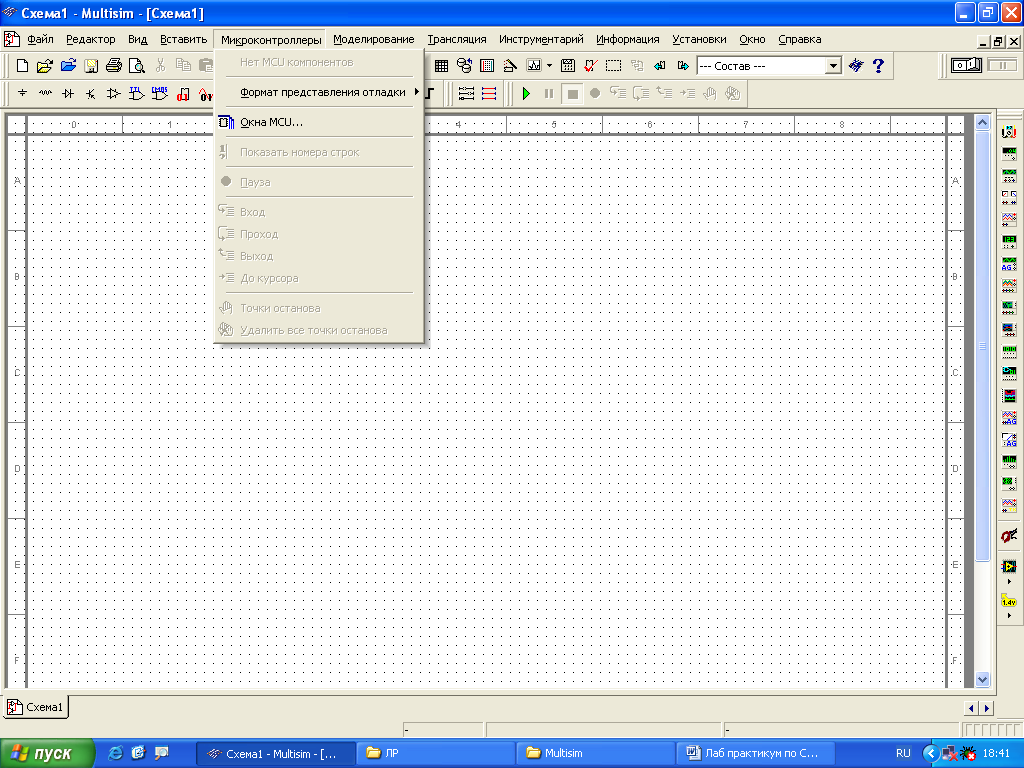
Task: Place a CMOS component
Action: click(159, 93)
